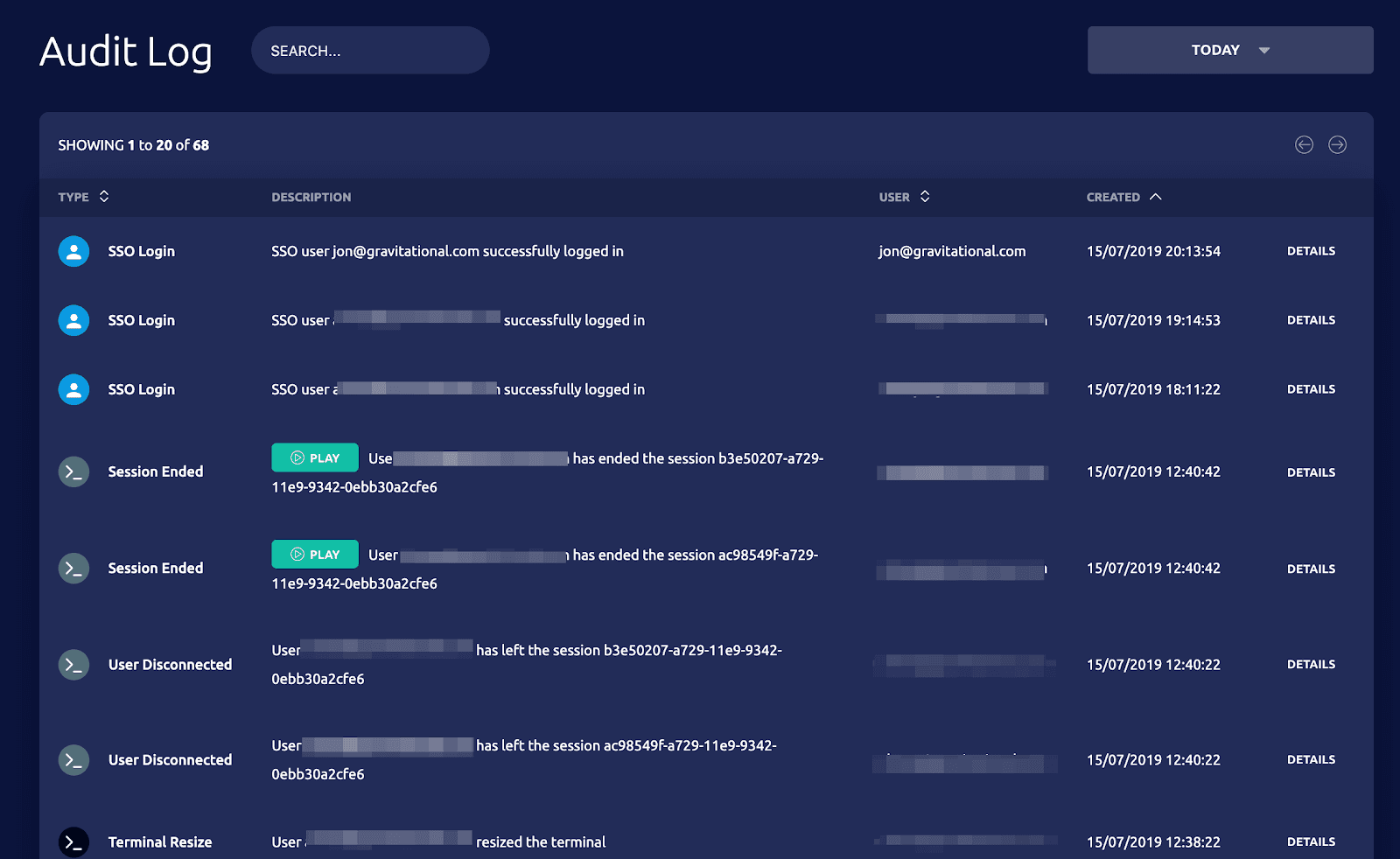1400x859 pixels.
Task: Click the User Disconnected terminal icon for session ac98549f
Action: [73, 760]
